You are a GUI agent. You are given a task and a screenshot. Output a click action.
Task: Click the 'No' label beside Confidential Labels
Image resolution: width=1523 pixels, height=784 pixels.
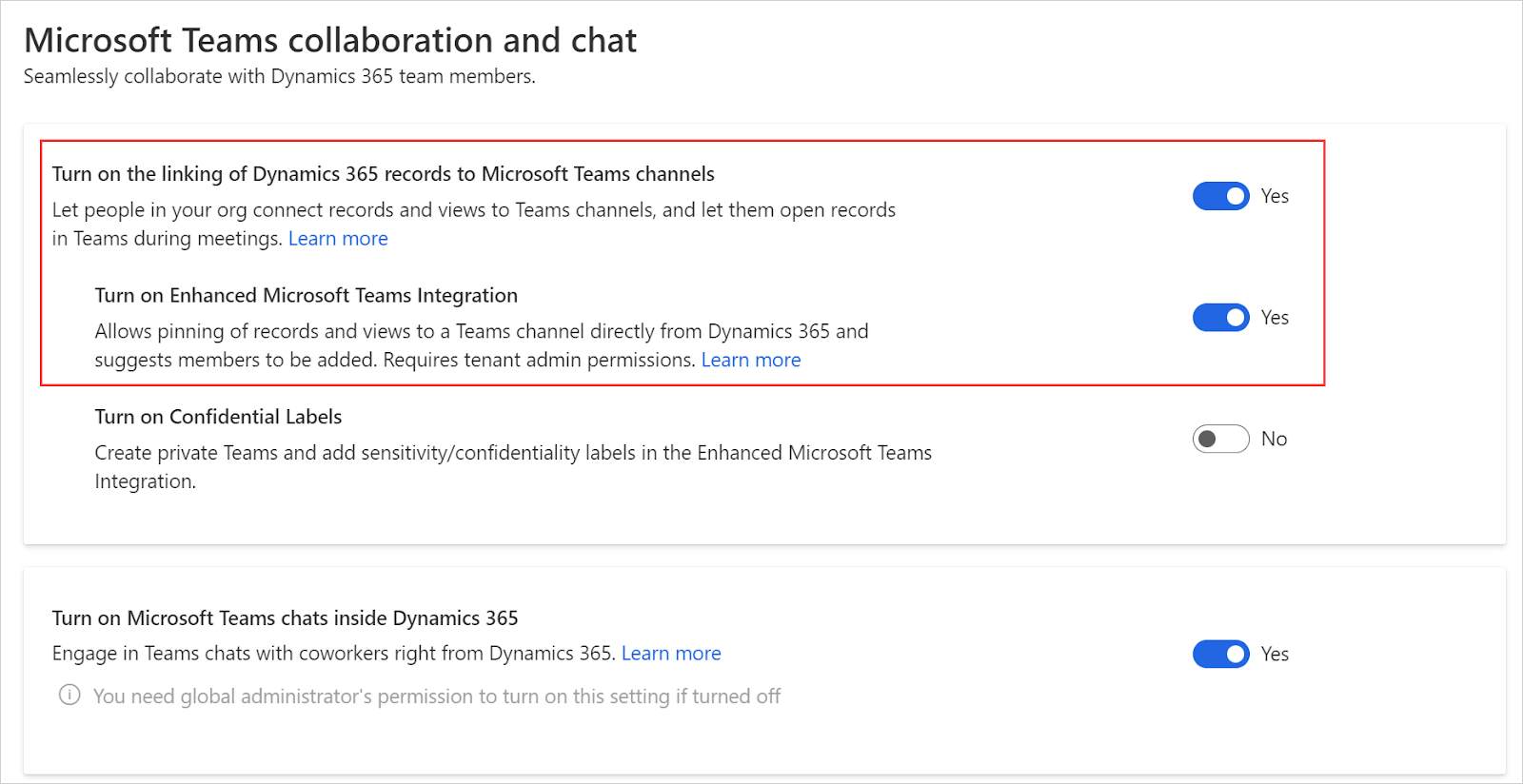tap(1274, 439)
